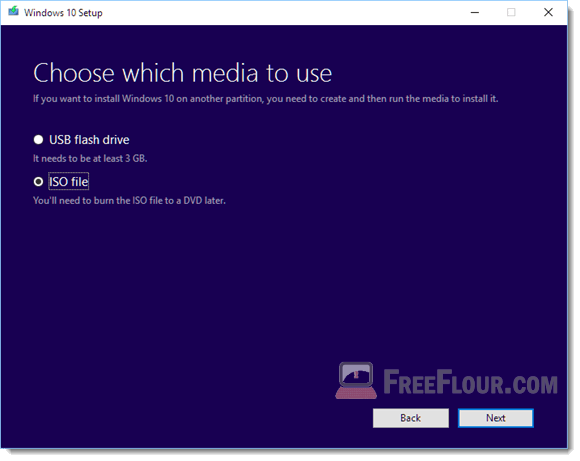Viewport: 580px width, 461px height.
Task: Select the USB flash drive radio option
Action: (38, 140)
